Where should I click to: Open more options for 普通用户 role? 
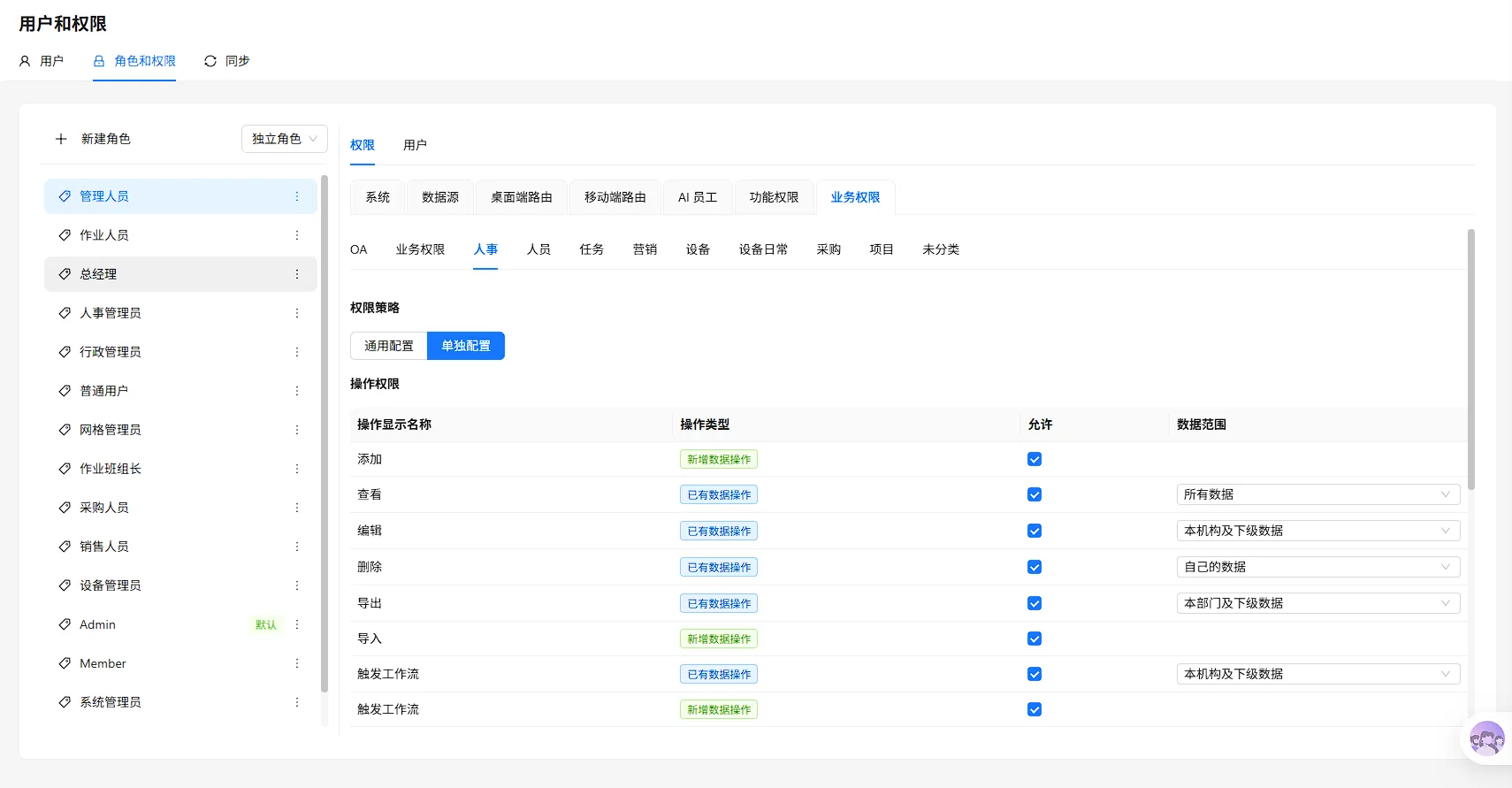[297, 391]
